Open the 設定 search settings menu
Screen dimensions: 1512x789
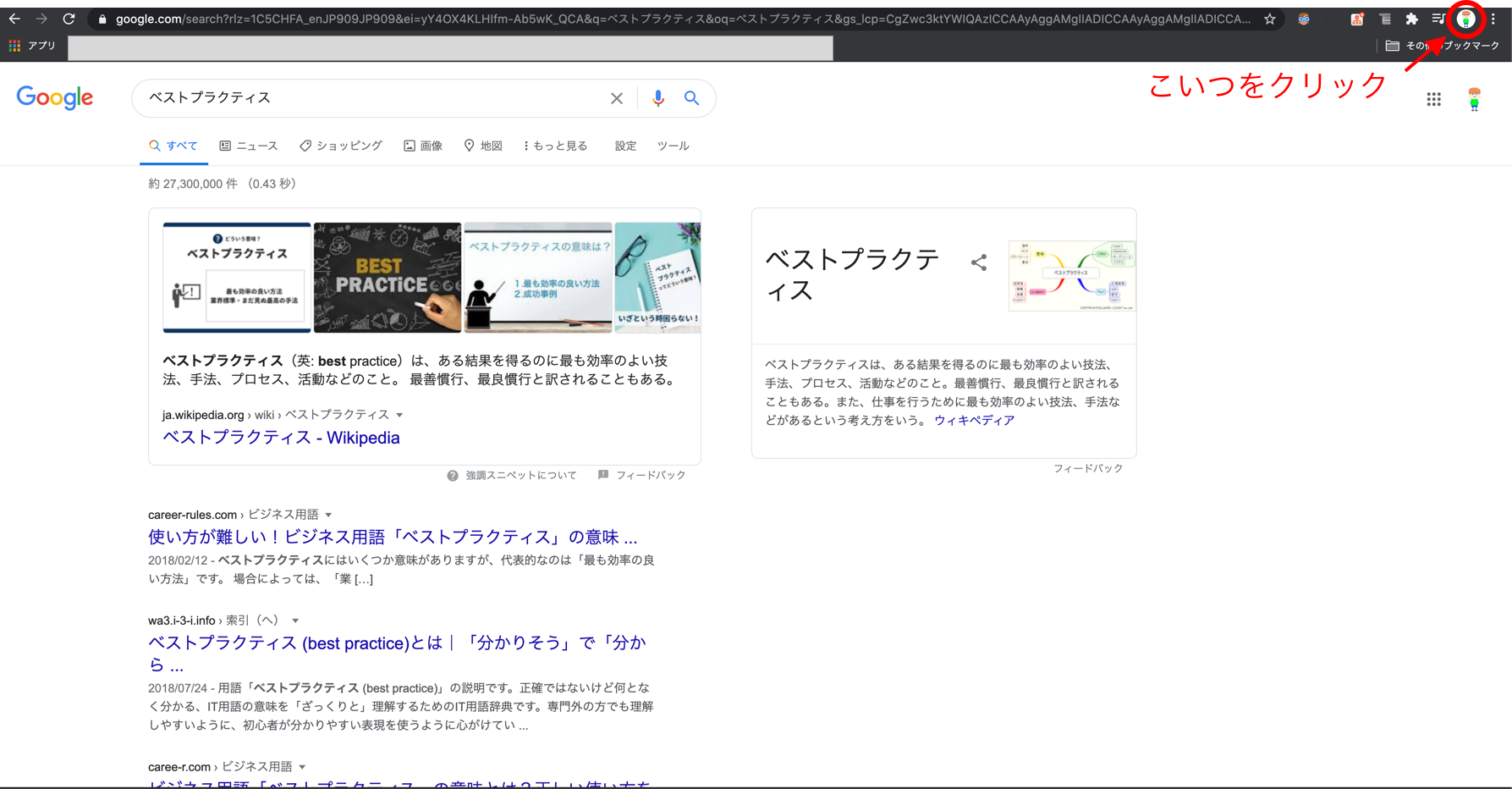[625, 146]
